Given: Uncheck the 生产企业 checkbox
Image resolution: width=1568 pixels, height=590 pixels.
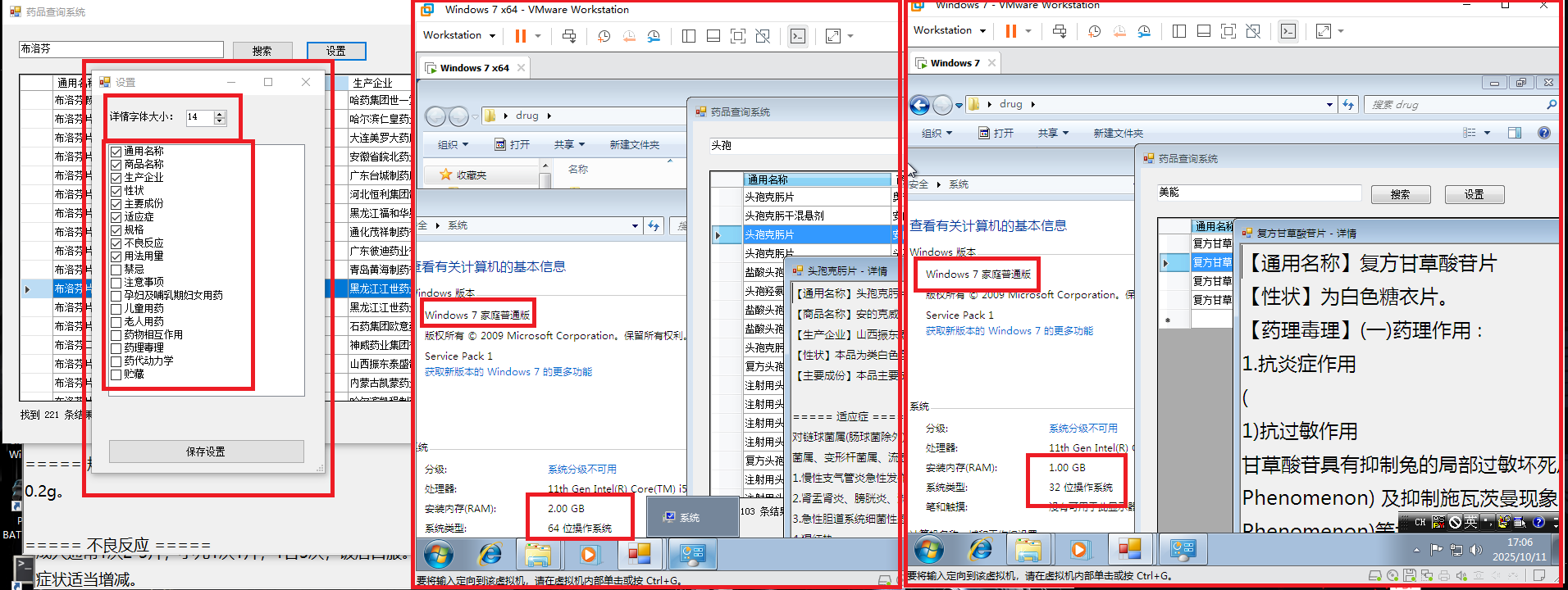Looking at the screenshot, I should tap(116, 178).
